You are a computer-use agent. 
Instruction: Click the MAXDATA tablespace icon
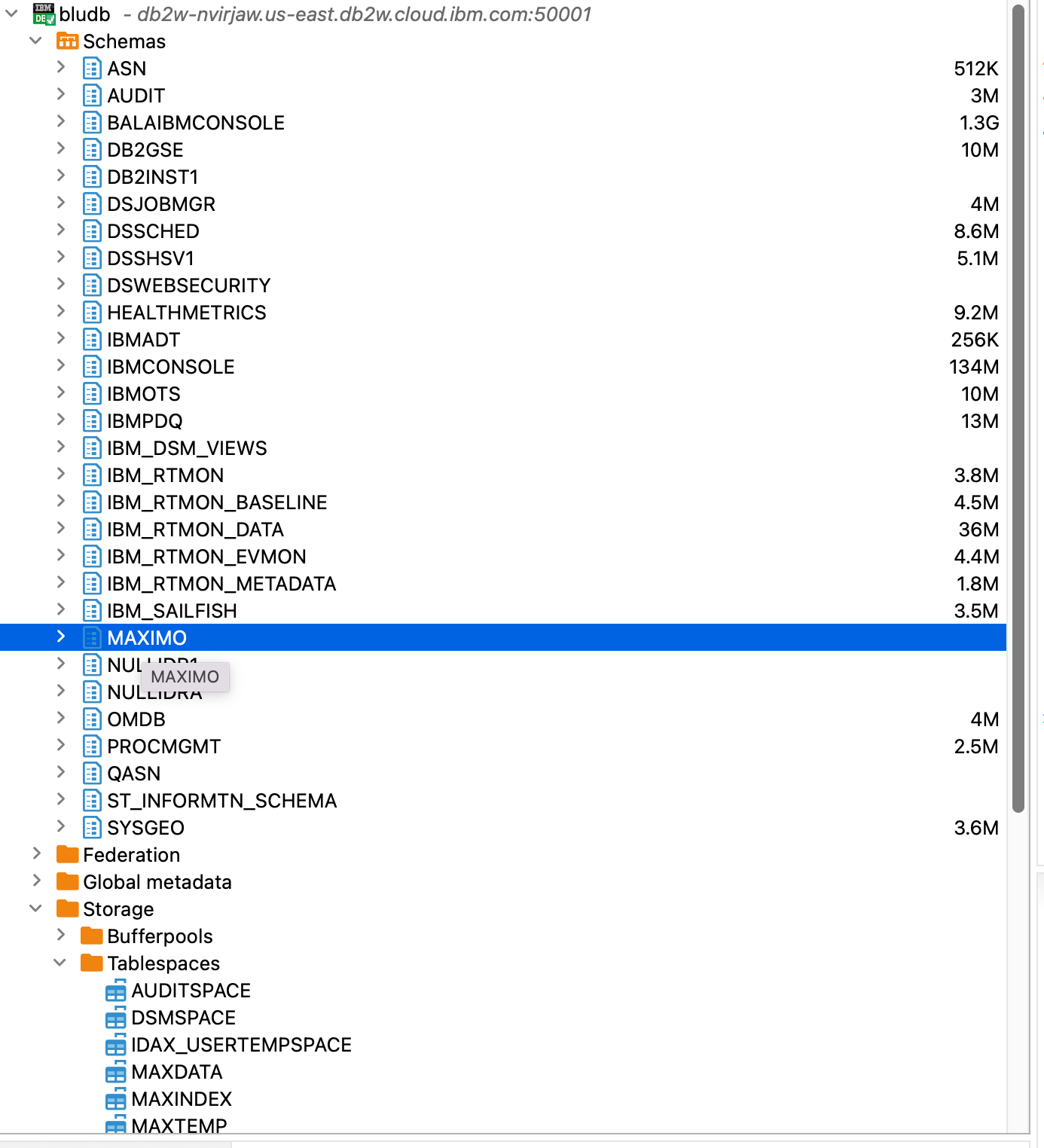pos(117,1072)
